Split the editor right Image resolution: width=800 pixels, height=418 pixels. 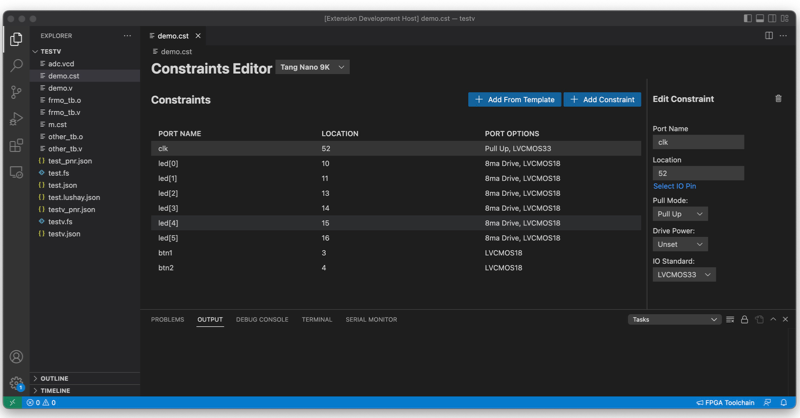tap(769, 35)
